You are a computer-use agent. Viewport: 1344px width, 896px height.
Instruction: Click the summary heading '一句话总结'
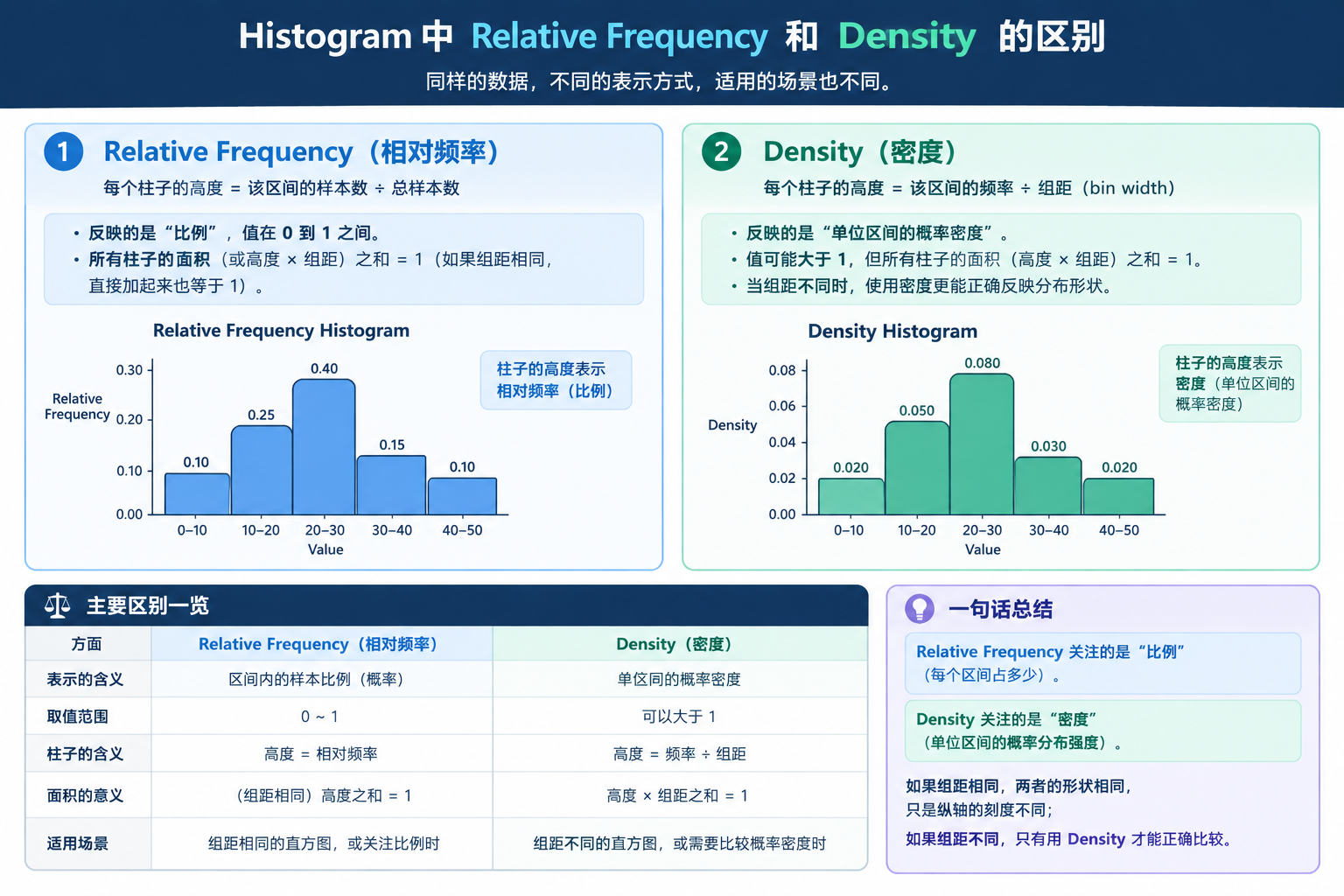(1001, 609)
